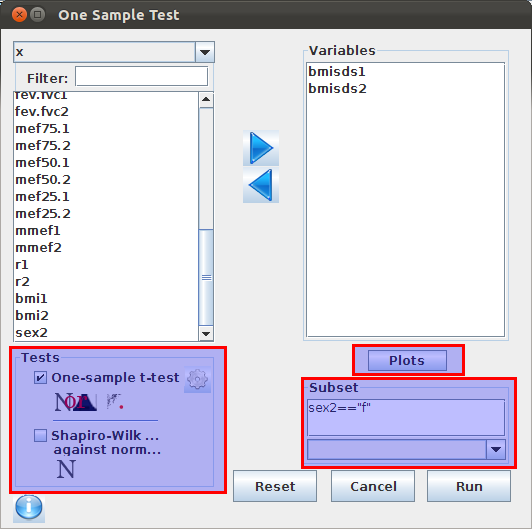Image resolution: width=532 pixels, height=529 pixels.
Task: Expand the data frame dropdown showing x
Action: (x=205, y=52)
